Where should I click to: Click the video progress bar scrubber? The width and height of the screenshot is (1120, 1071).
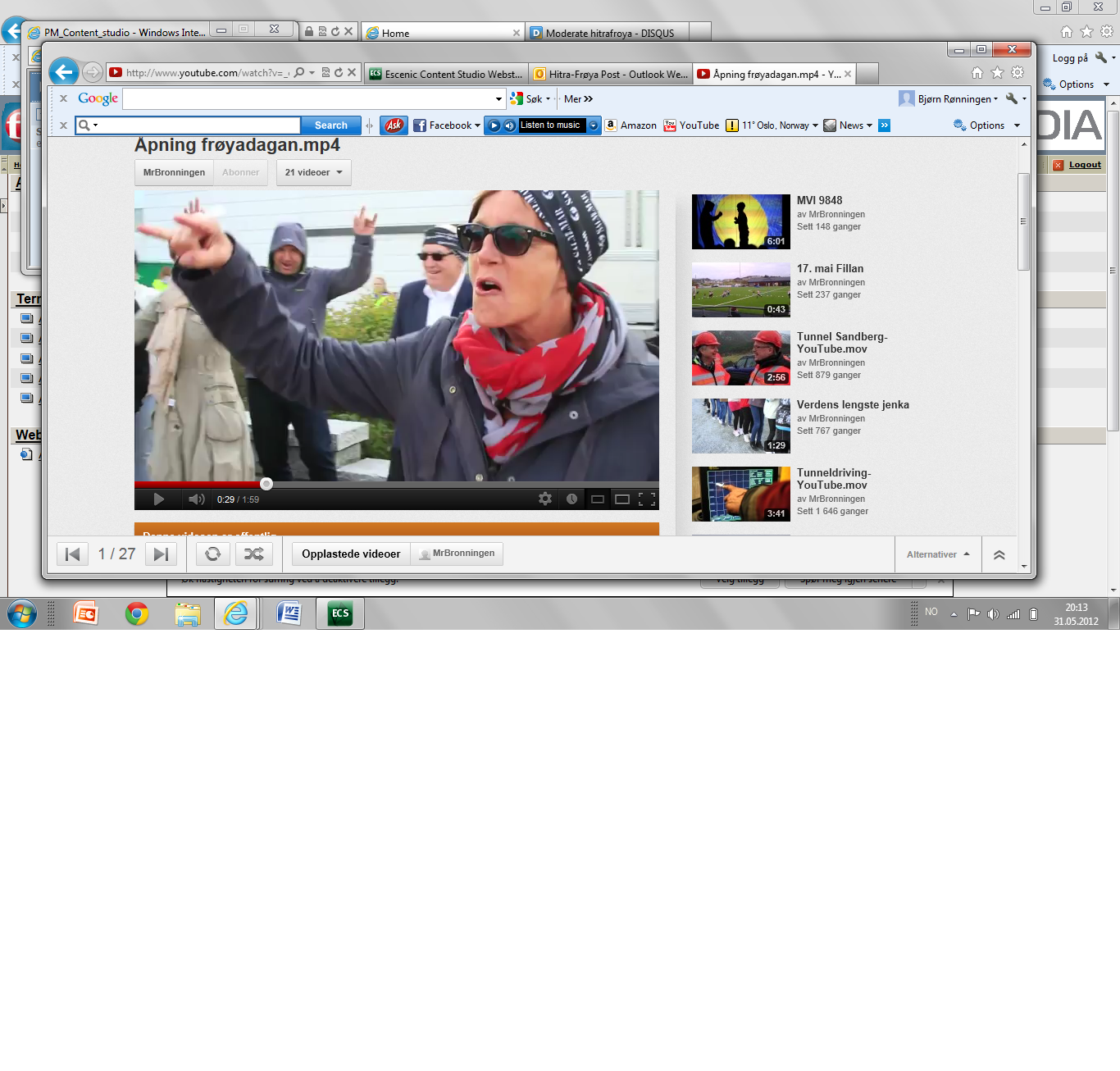tap(266, 484)
